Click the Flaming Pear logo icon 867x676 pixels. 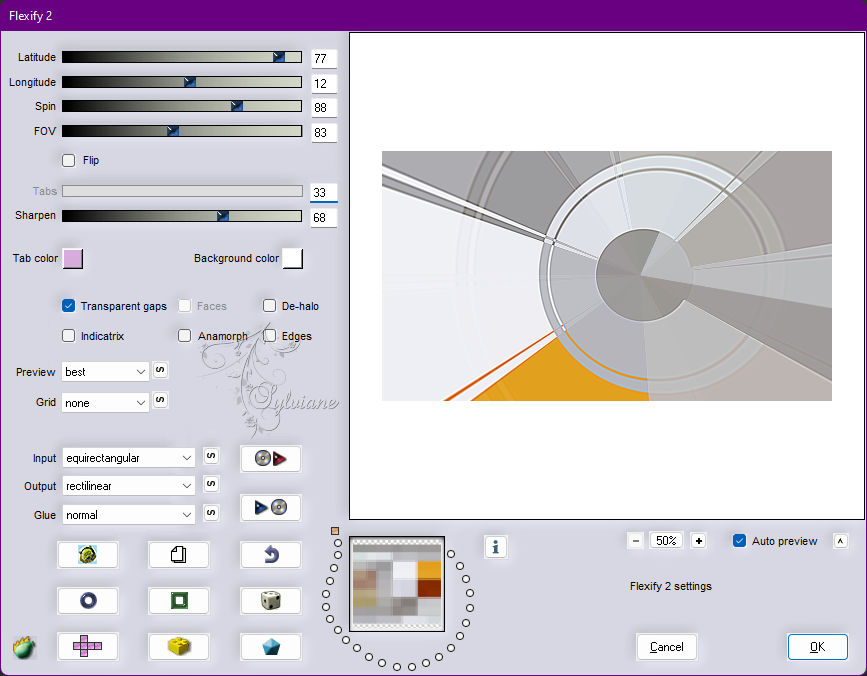point(24,647)
